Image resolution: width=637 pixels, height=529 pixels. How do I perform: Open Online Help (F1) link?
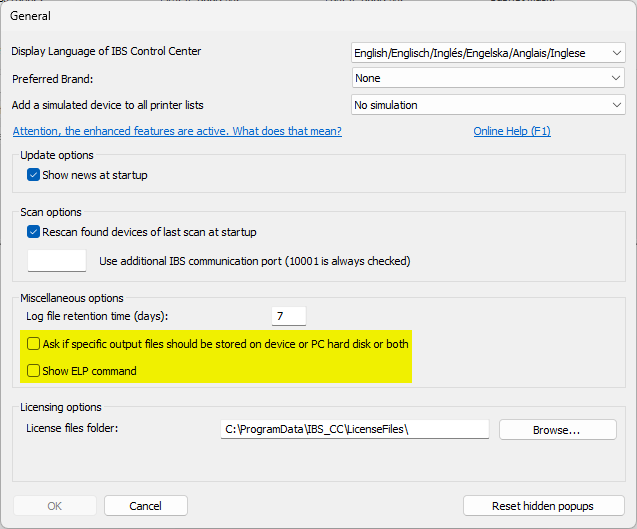point(512,131)
